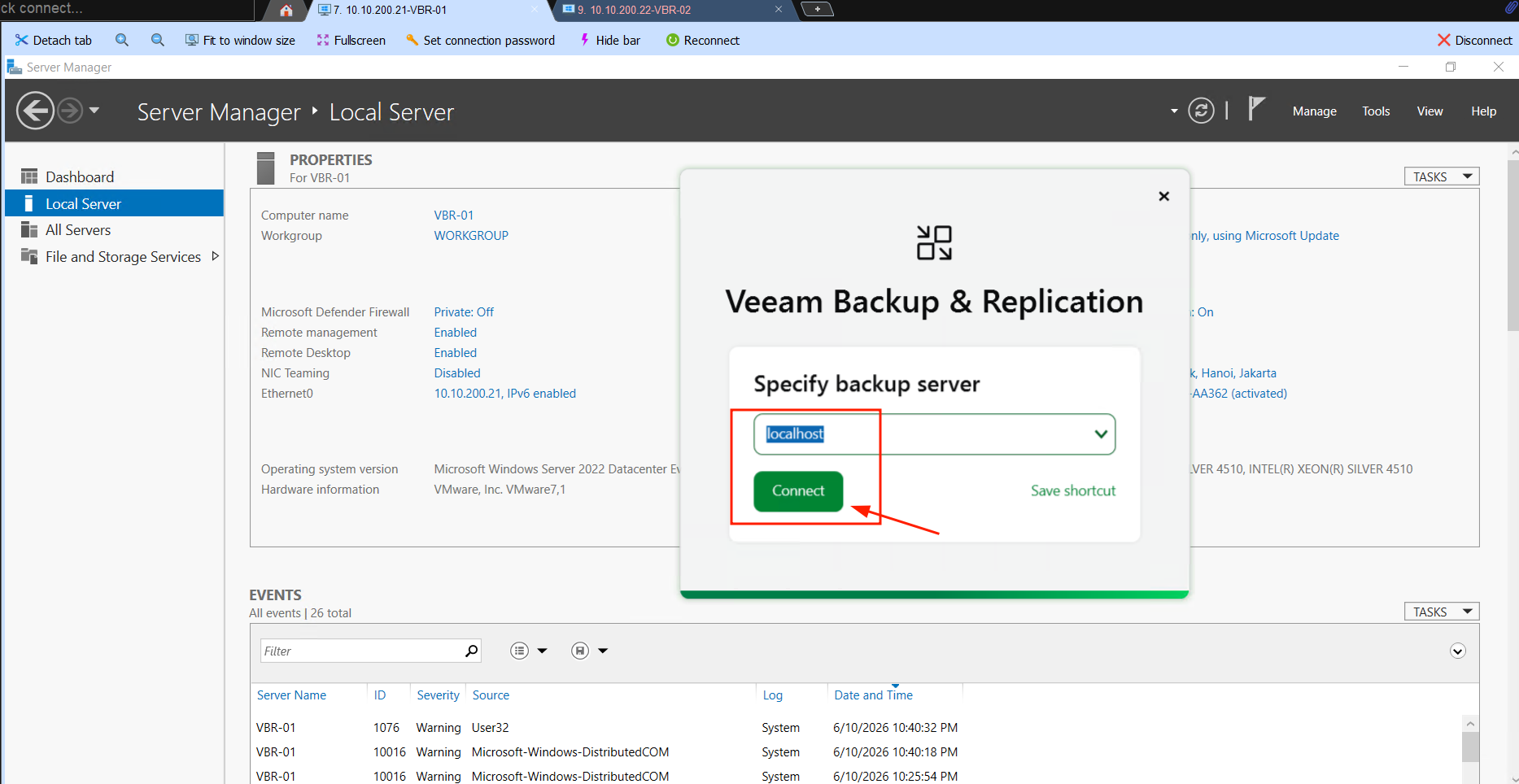Click Remote Desktop Enabled link
The image size is (1519, 784).
[455, 353]
